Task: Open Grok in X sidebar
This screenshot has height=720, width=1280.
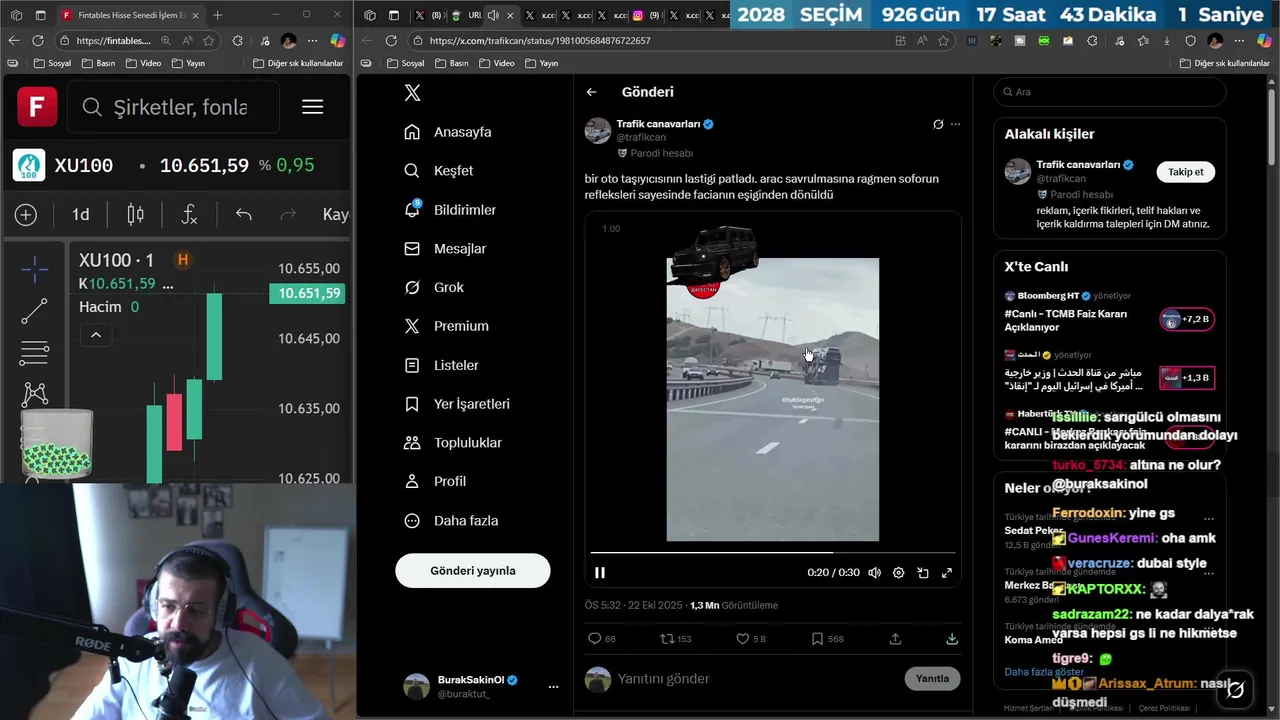Action: point(435,288)
